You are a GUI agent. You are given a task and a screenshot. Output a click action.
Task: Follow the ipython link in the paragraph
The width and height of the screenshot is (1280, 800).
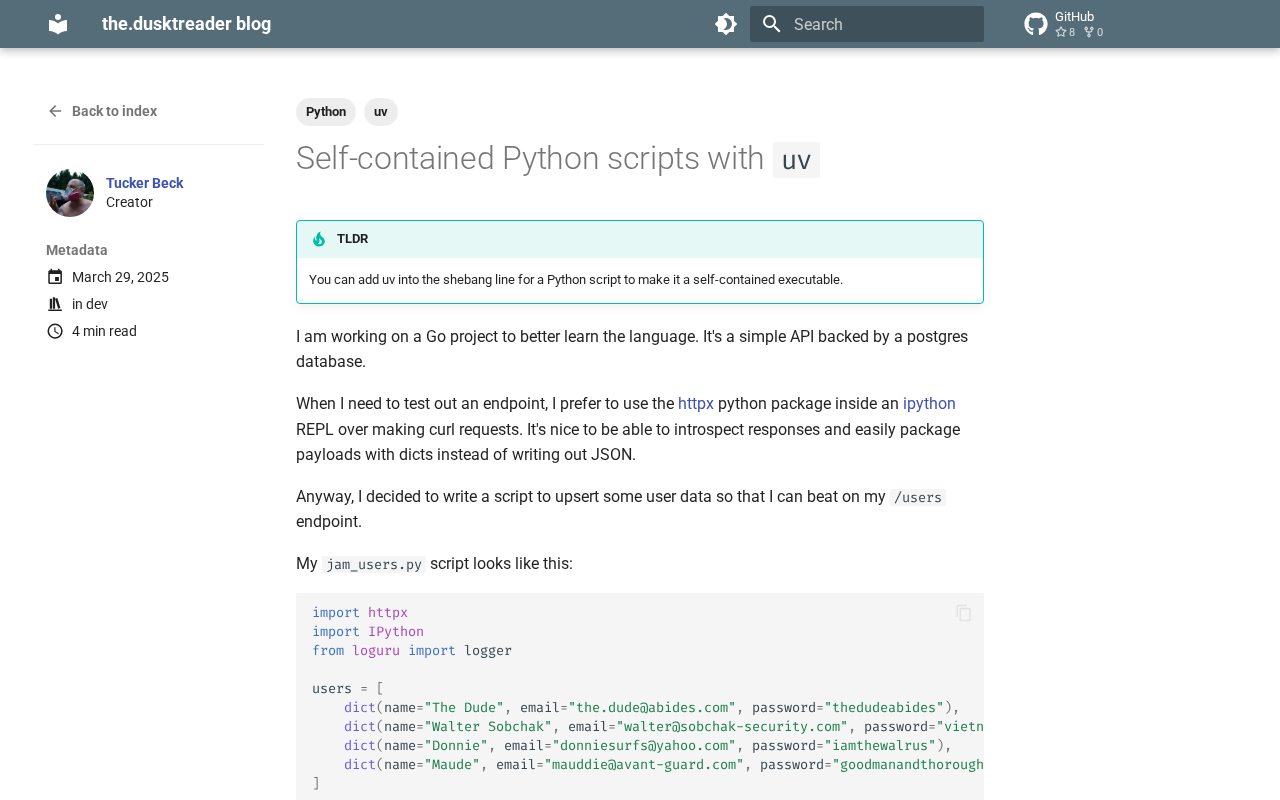coord(929,403)
